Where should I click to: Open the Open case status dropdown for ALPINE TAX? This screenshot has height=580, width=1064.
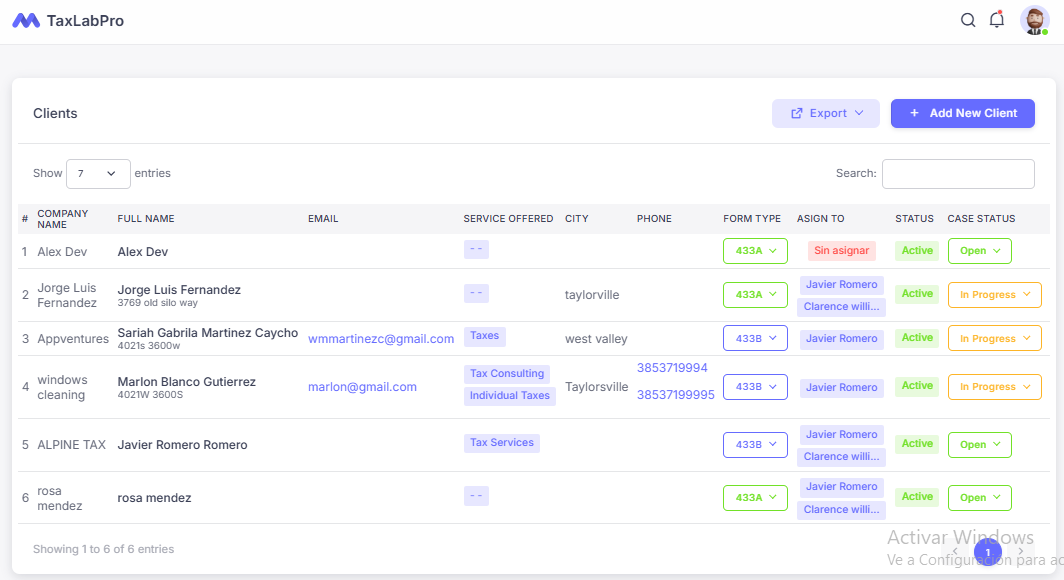[x=979, y=444]
